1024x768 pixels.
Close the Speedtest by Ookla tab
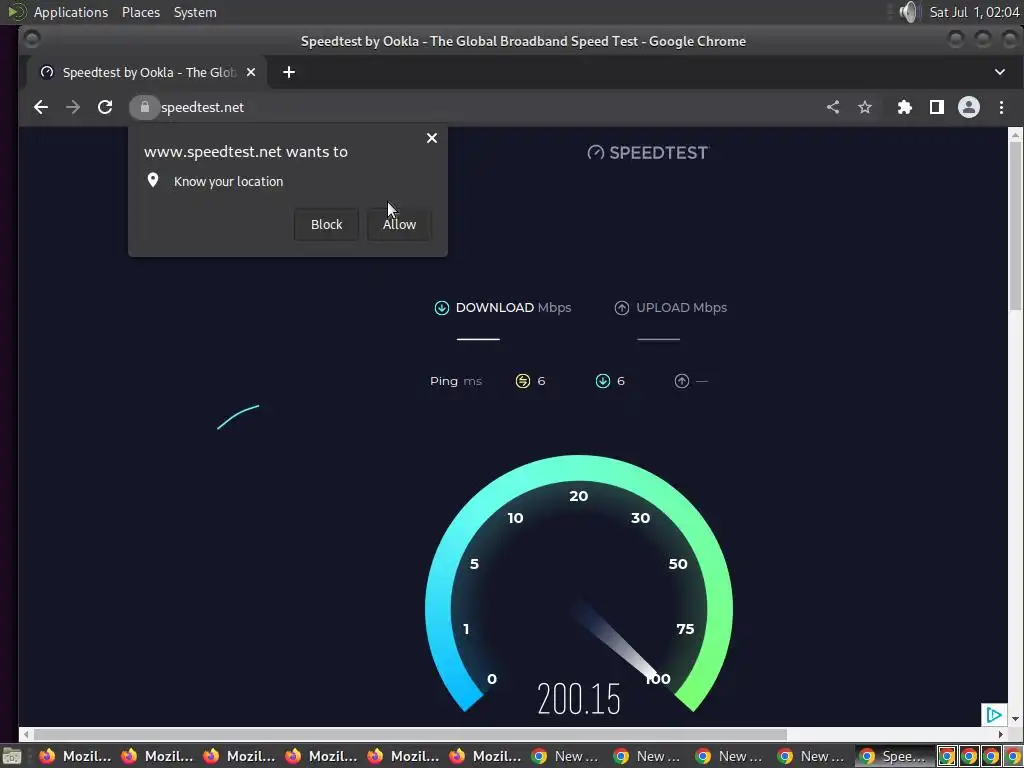251,72
